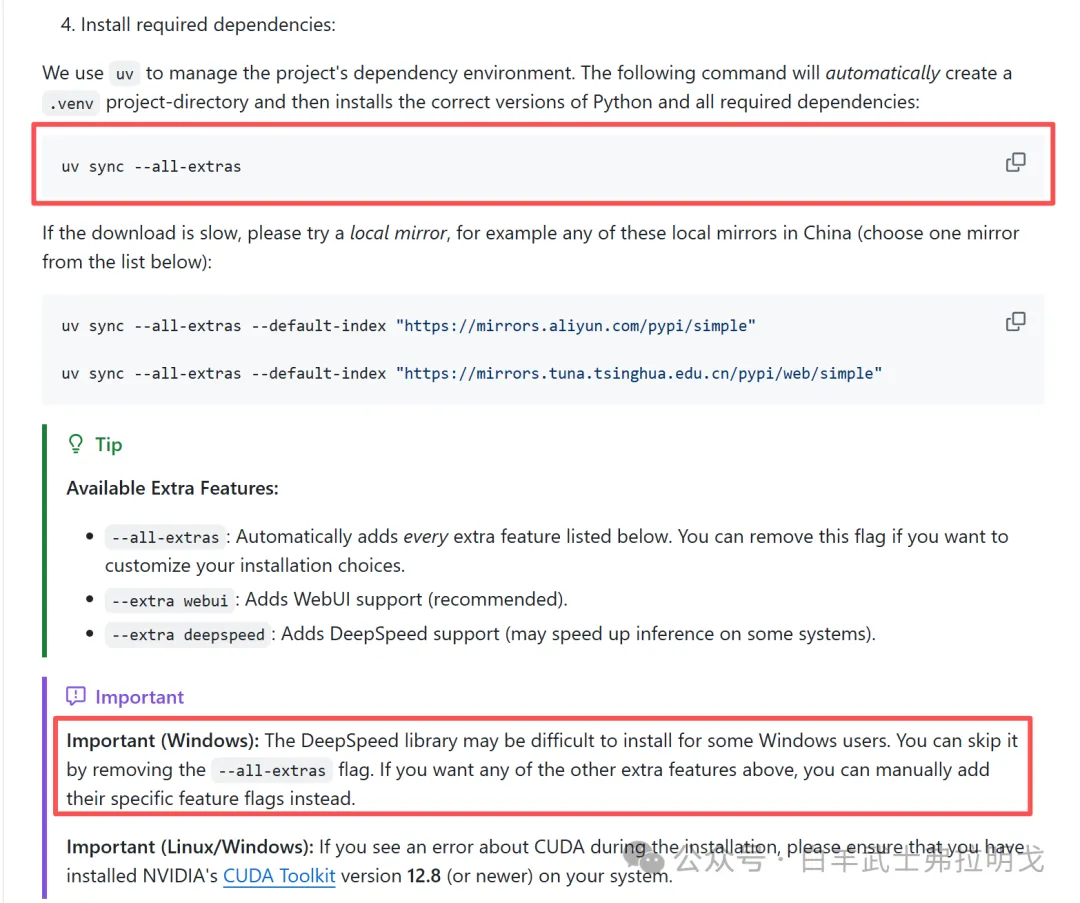
Task: Click --all-extras code in the Windows note
Action: coord(272,771)
